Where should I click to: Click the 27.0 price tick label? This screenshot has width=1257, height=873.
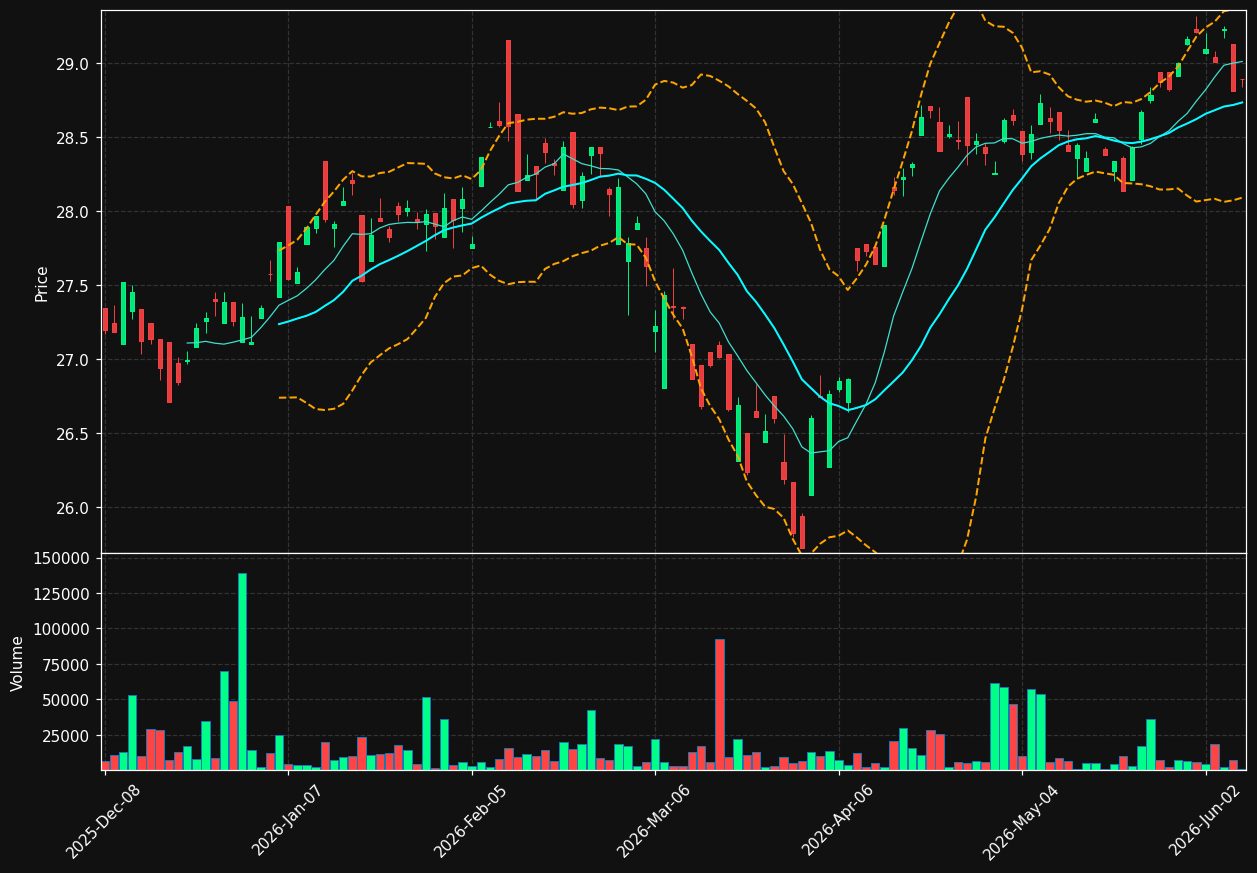tap(75, 360)
